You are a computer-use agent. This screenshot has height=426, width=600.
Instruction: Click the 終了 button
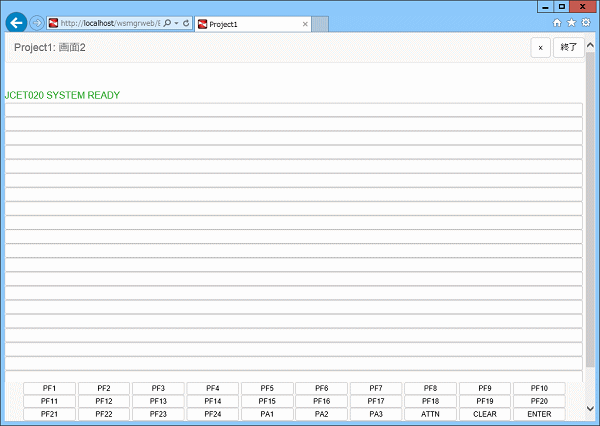pyautogui.click(x=568, y=47)
